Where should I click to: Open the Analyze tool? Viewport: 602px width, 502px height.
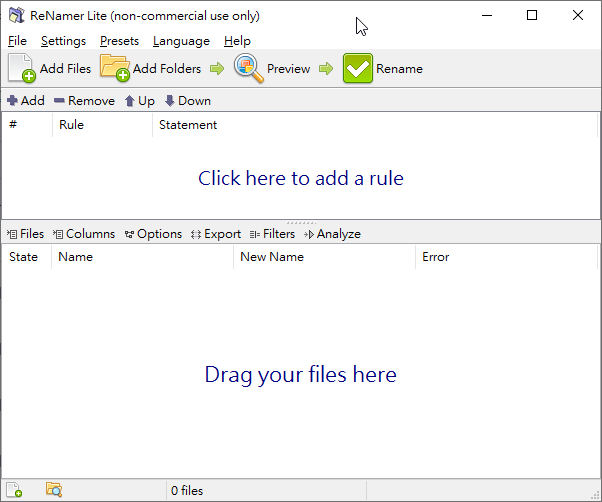(x=332, y=234)
